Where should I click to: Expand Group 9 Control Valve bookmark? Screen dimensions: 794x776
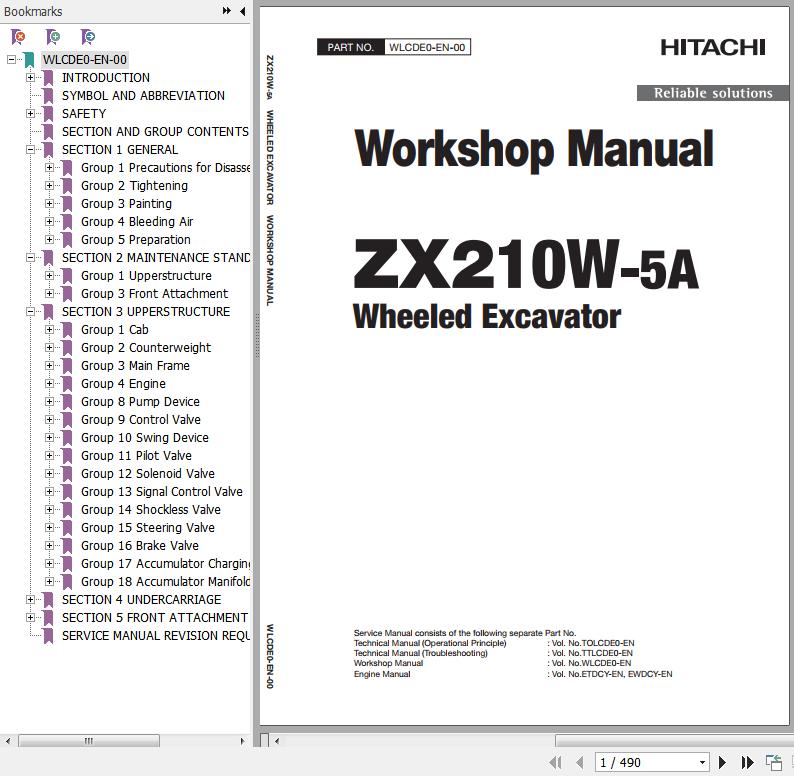pyautogui.click(x=49, y=419)
